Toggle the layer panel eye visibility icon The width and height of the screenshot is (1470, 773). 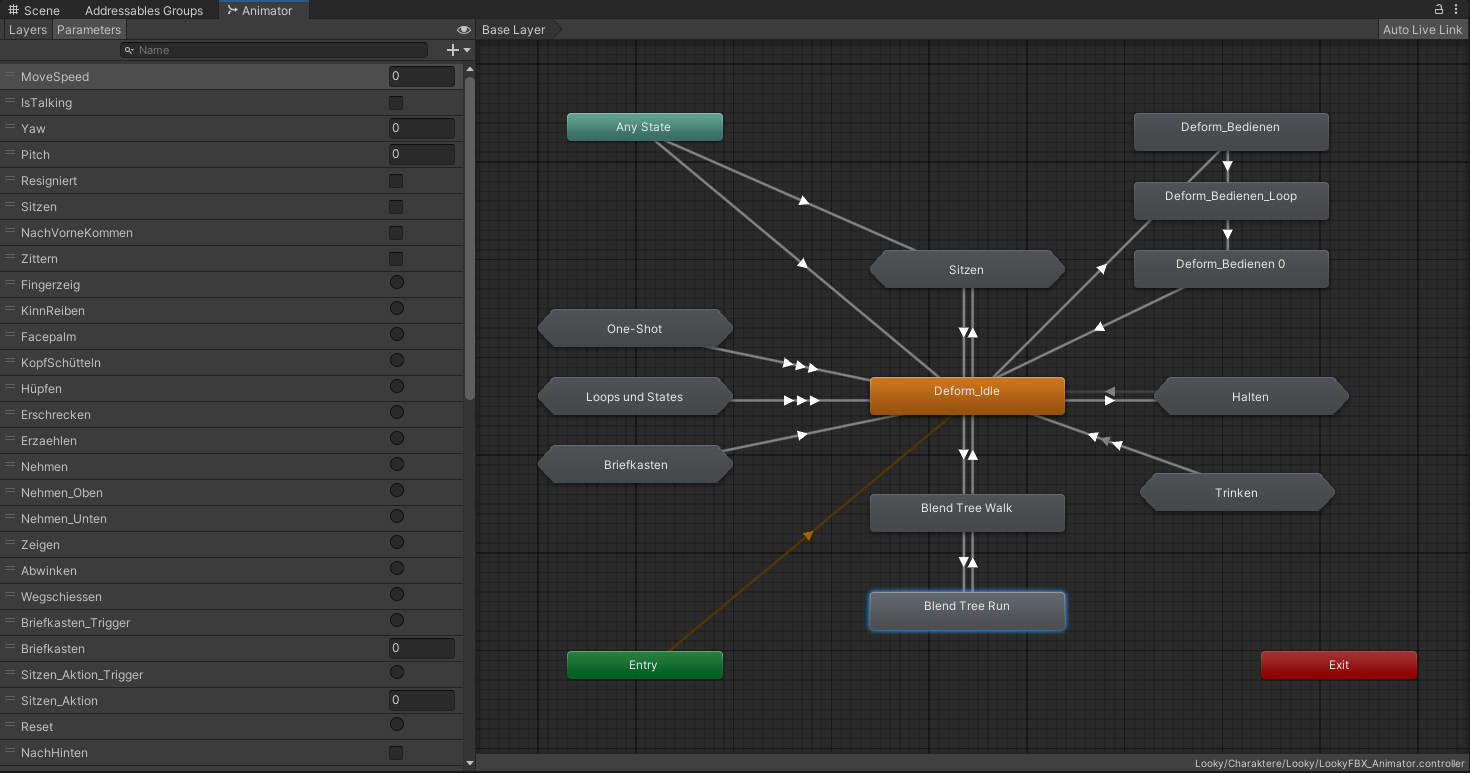click(x=463, y=30)
